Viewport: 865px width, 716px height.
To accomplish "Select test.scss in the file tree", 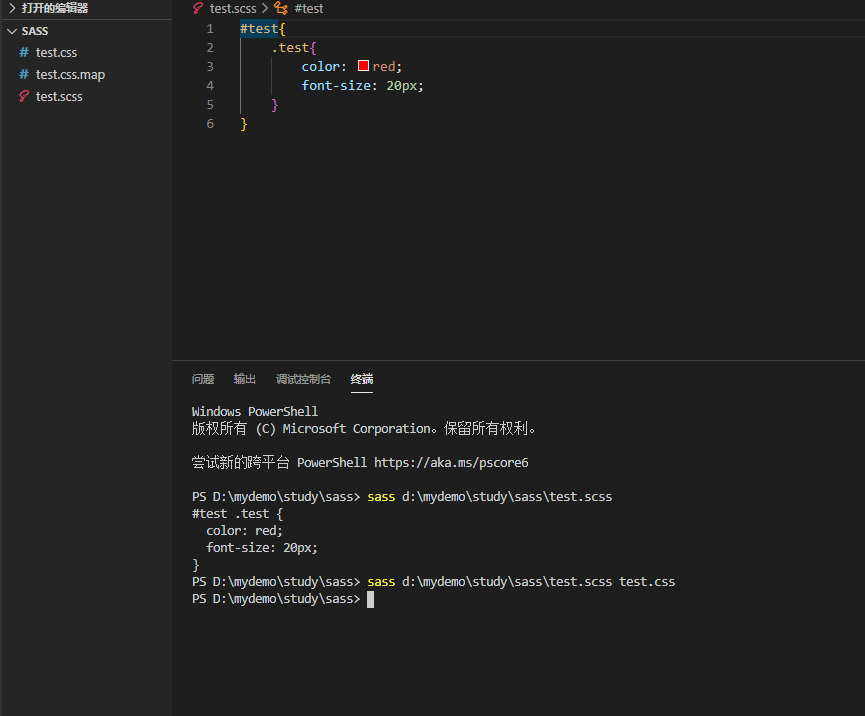I will tap(59, 97).
